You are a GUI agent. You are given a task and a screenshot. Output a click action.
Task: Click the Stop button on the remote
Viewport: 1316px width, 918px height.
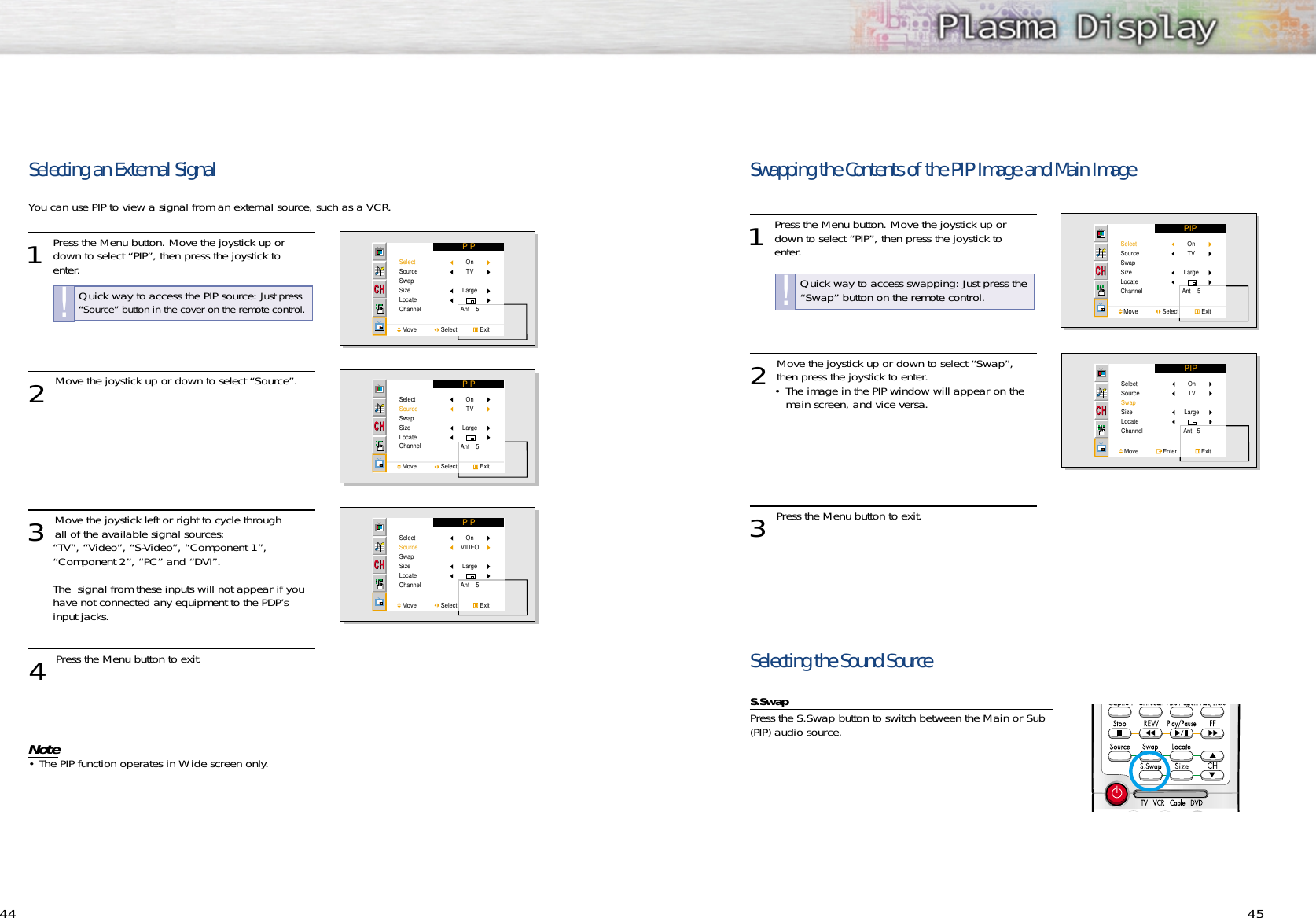1119,733
